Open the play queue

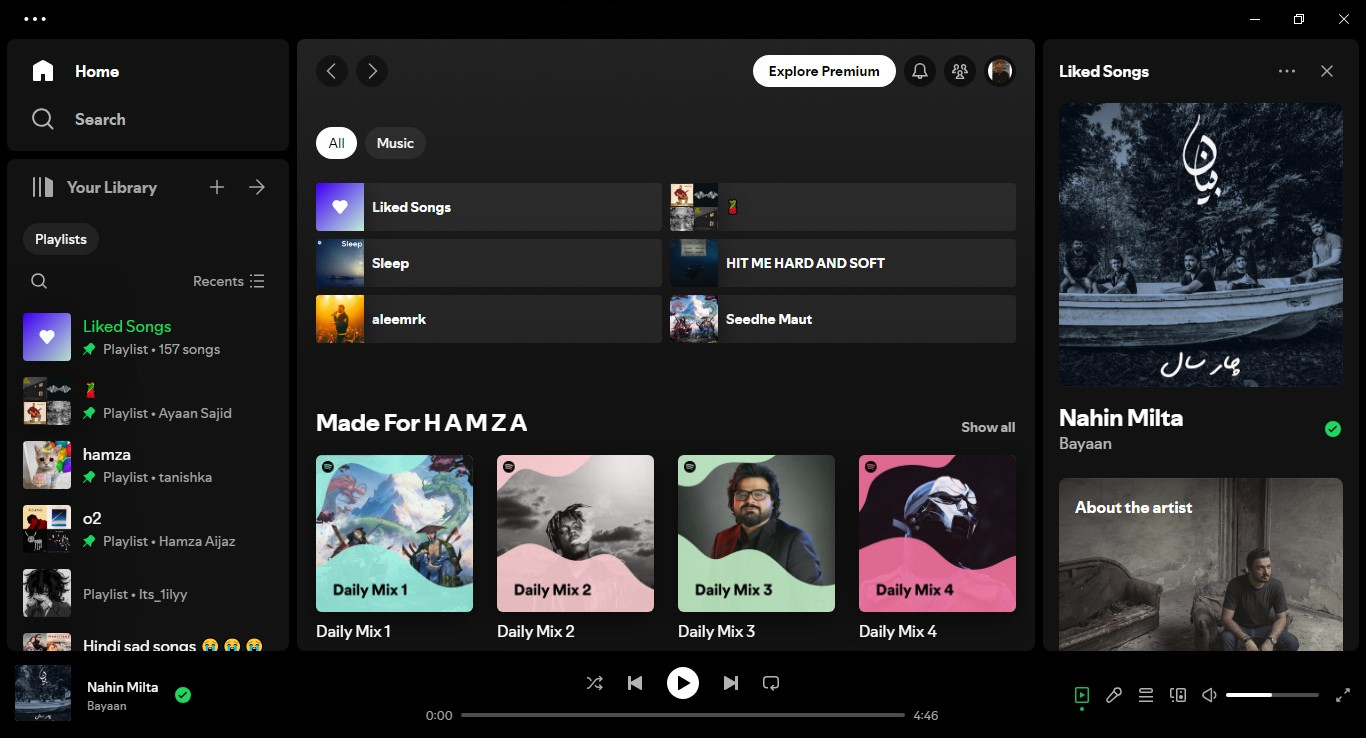(x=1146, y=695)
